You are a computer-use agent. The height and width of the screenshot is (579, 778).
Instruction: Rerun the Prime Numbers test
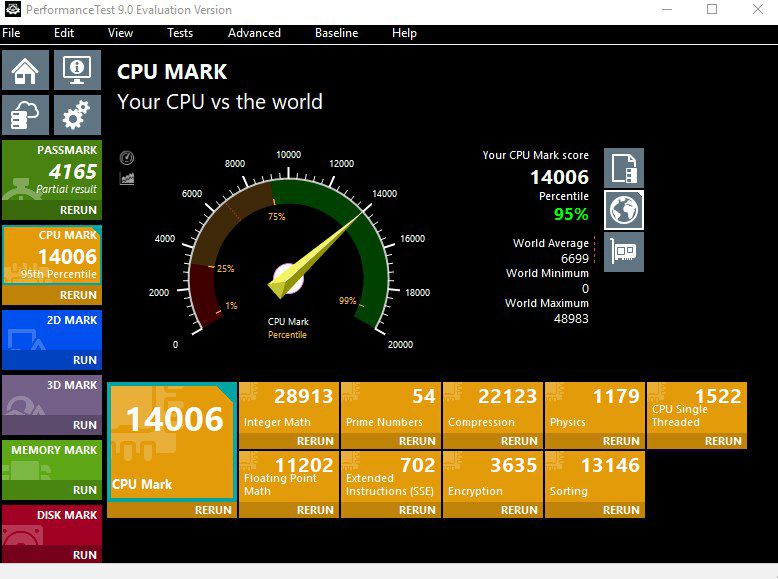[417, 441]
